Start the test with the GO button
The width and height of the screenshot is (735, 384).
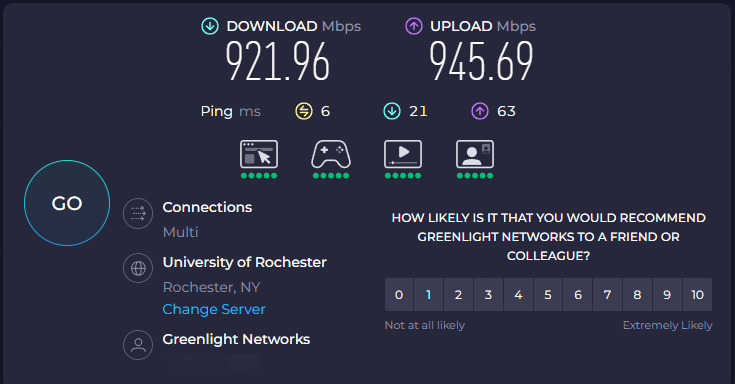pos(67,203)
